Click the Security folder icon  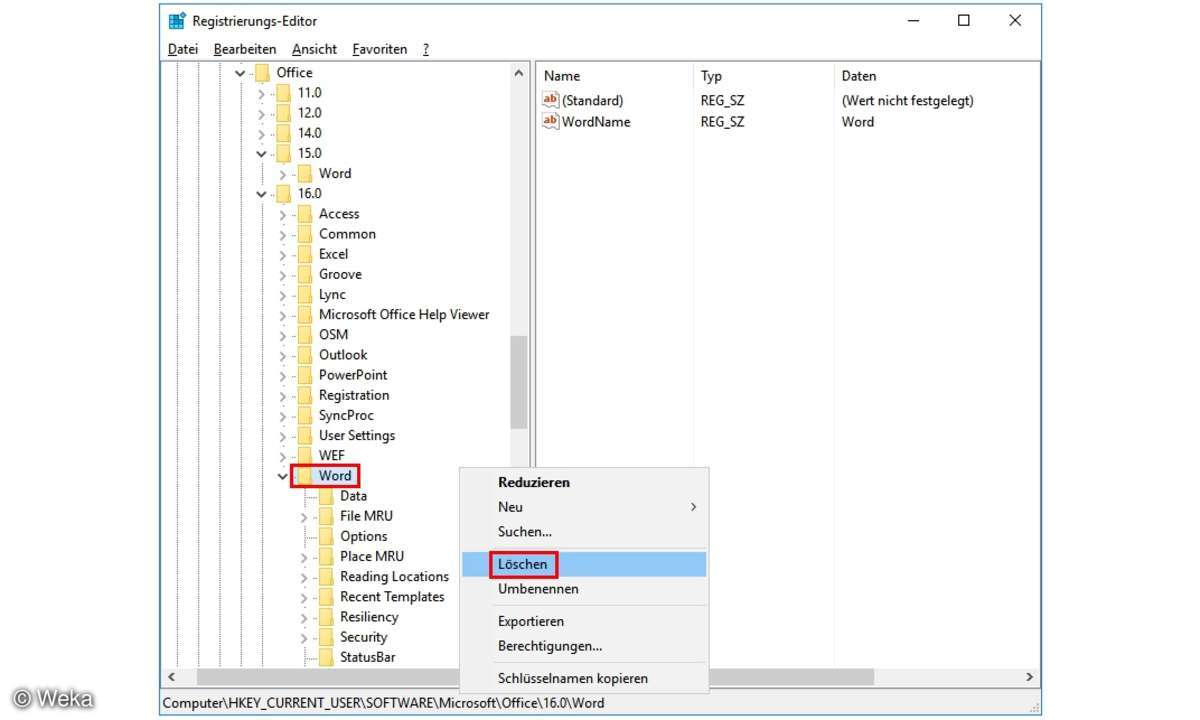coord(325,637)
